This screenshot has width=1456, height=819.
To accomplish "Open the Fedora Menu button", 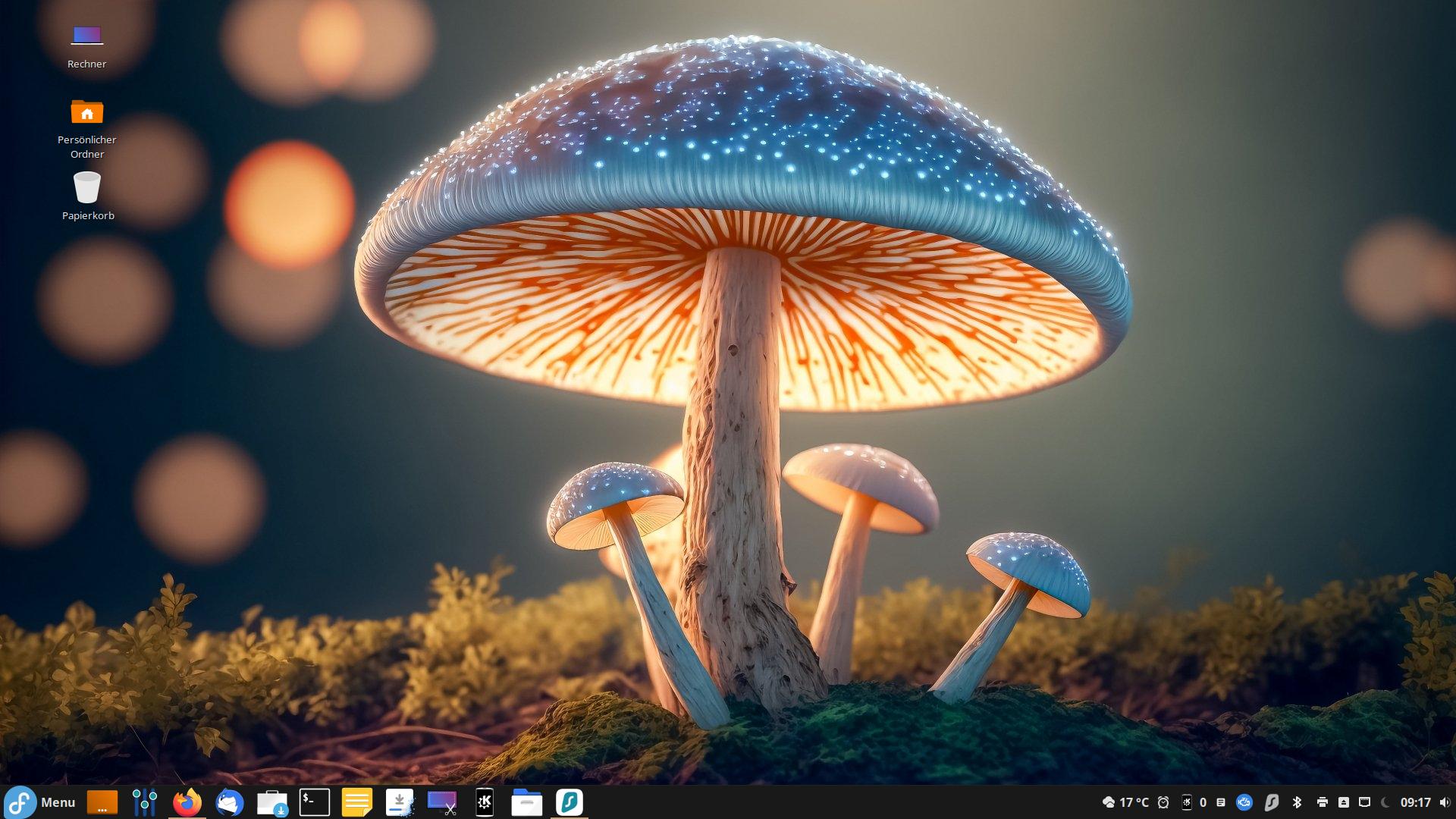I will (39, 802).
